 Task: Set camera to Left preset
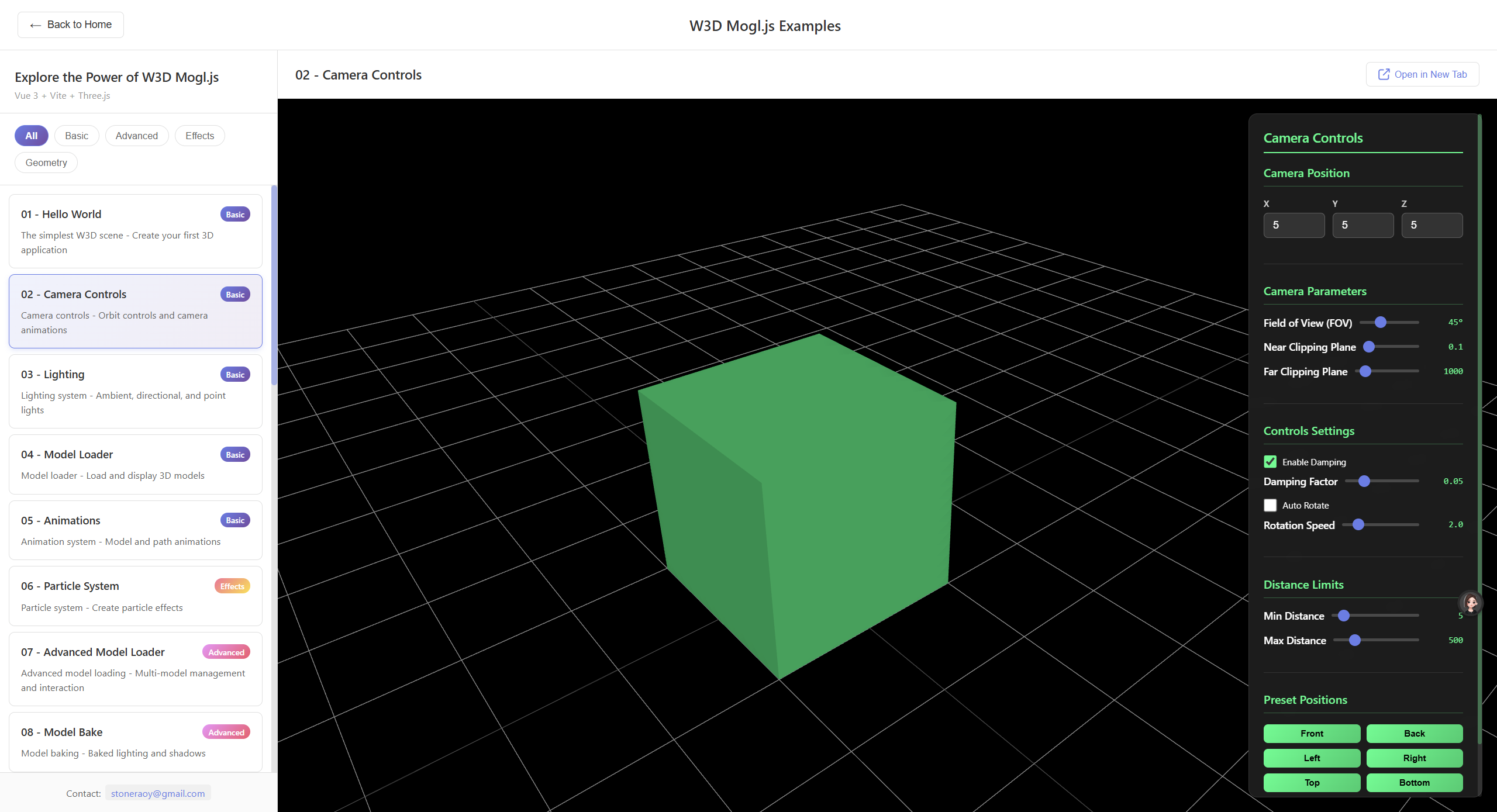1312,758
